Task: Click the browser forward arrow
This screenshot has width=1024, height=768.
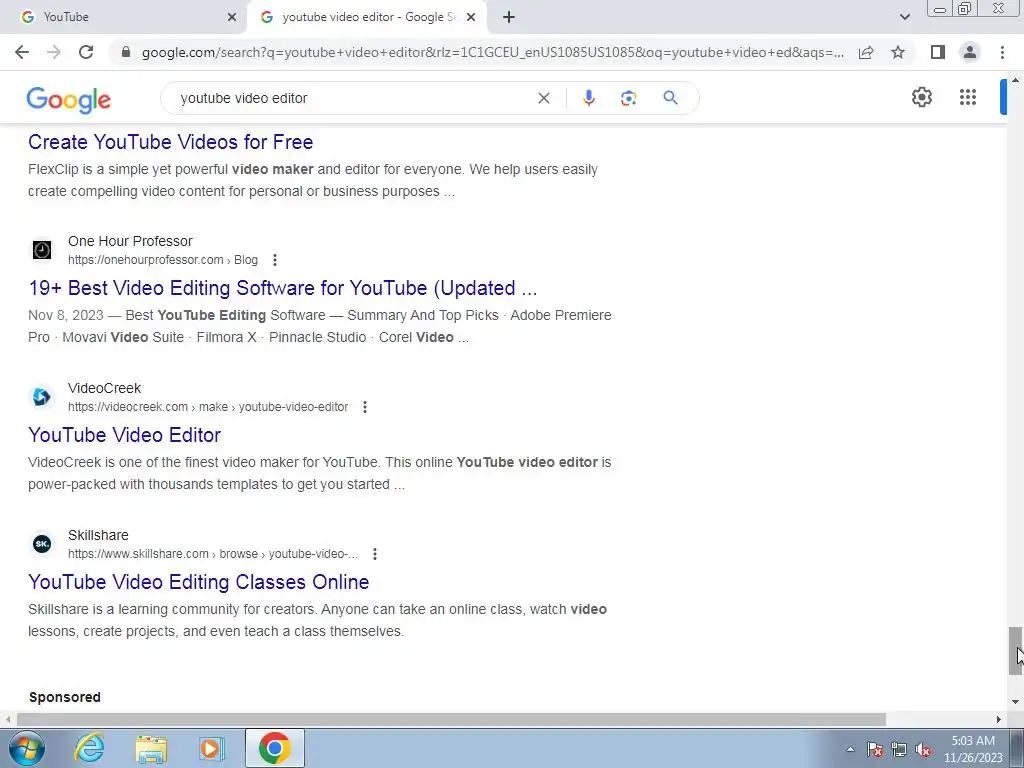Action: pos(54,52)
